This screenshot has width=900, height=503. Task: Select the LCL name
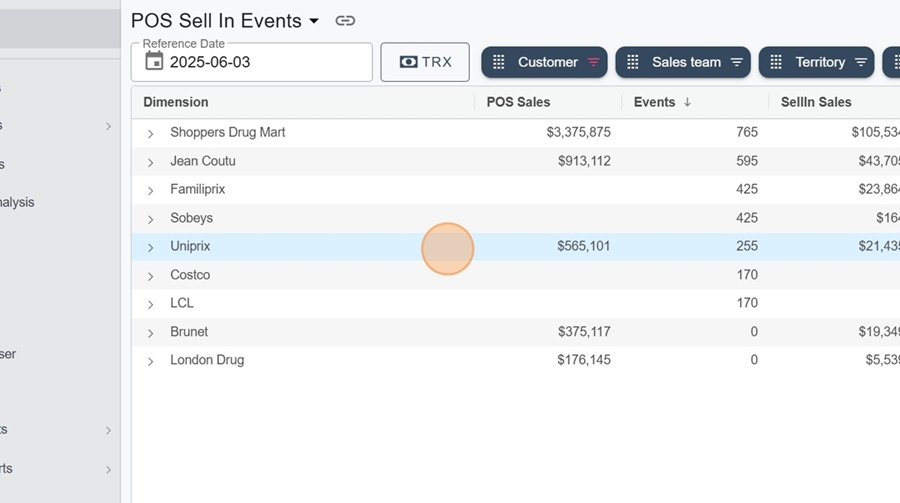click(181, 303)
